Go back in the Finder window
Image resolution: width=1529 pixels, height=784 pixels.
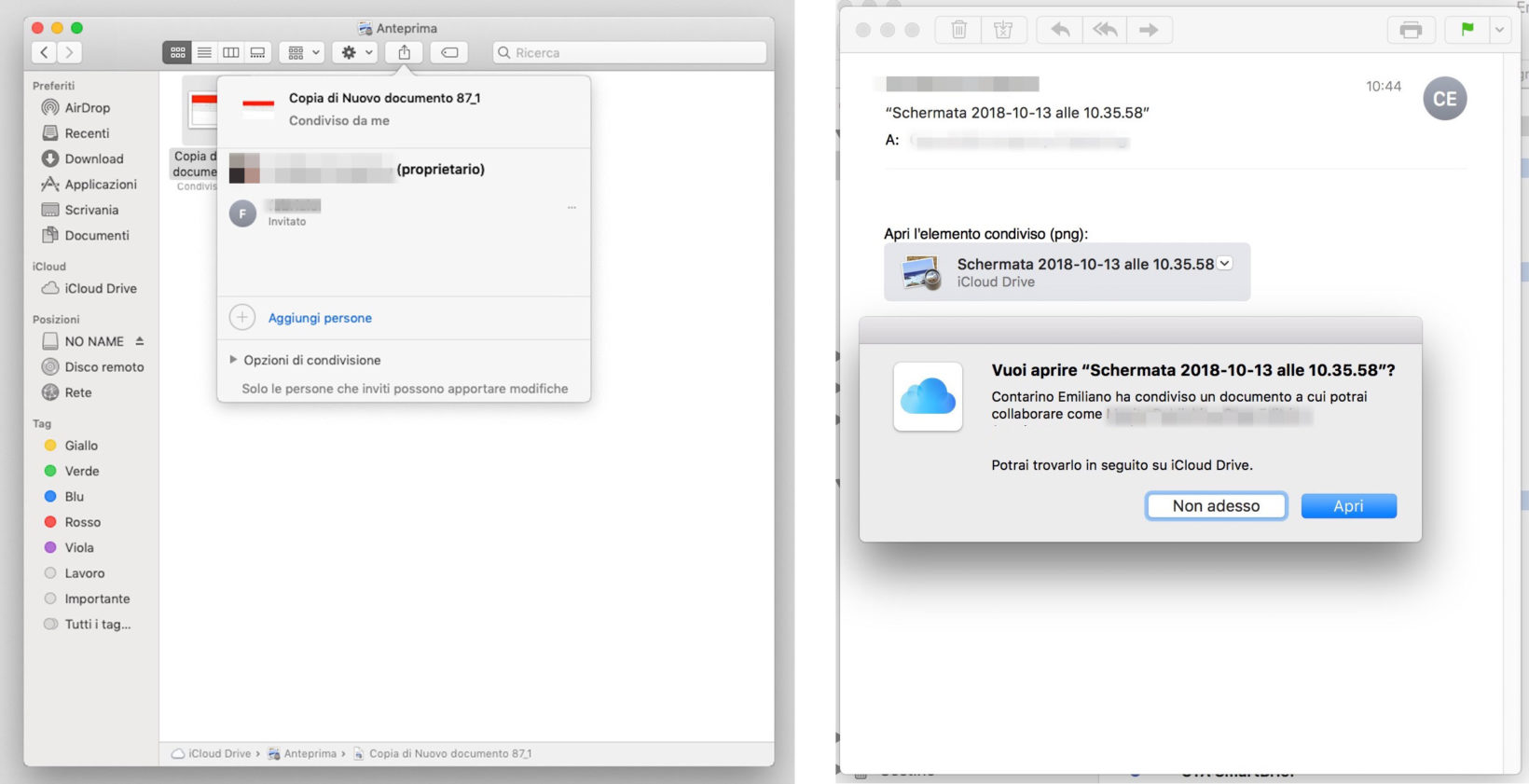(x=44, y=53)
